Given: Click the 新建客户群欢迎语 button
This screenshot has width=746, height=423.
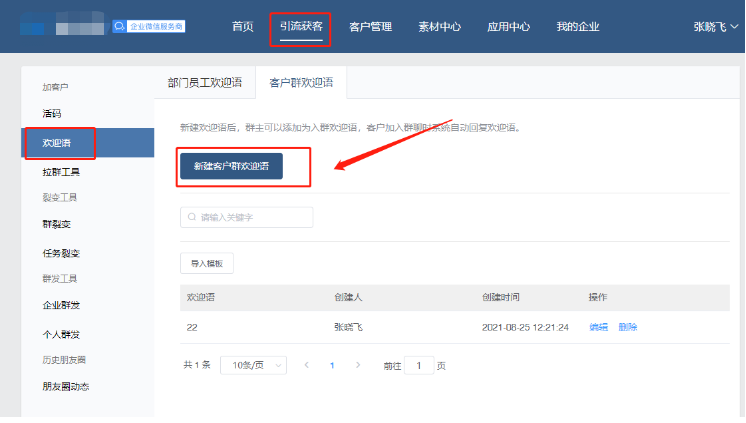Looking at the screenshot, I should (x=231, y=165).
